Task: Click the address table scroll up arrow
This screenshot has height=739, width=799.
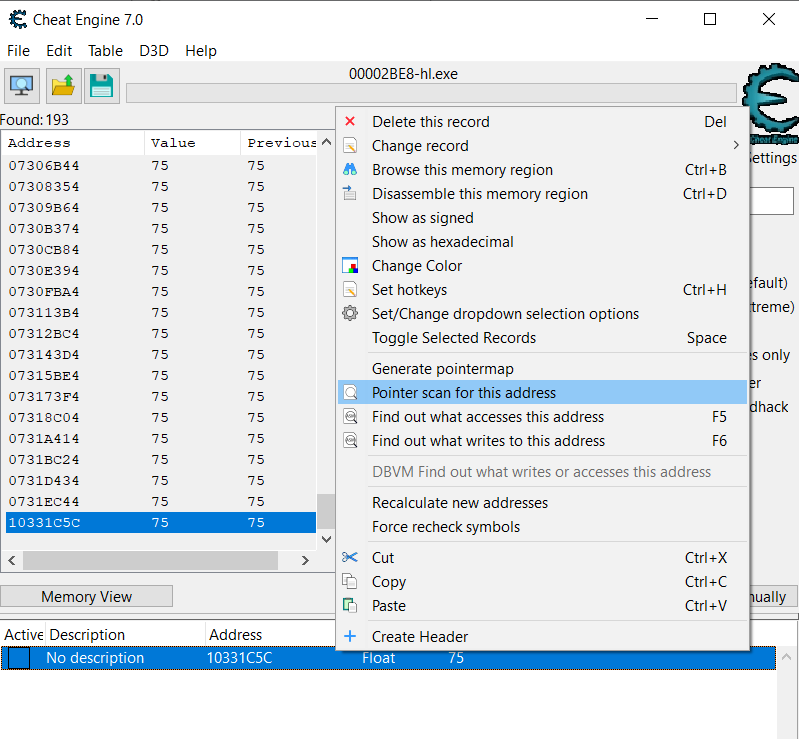Action: pos(787,656)
